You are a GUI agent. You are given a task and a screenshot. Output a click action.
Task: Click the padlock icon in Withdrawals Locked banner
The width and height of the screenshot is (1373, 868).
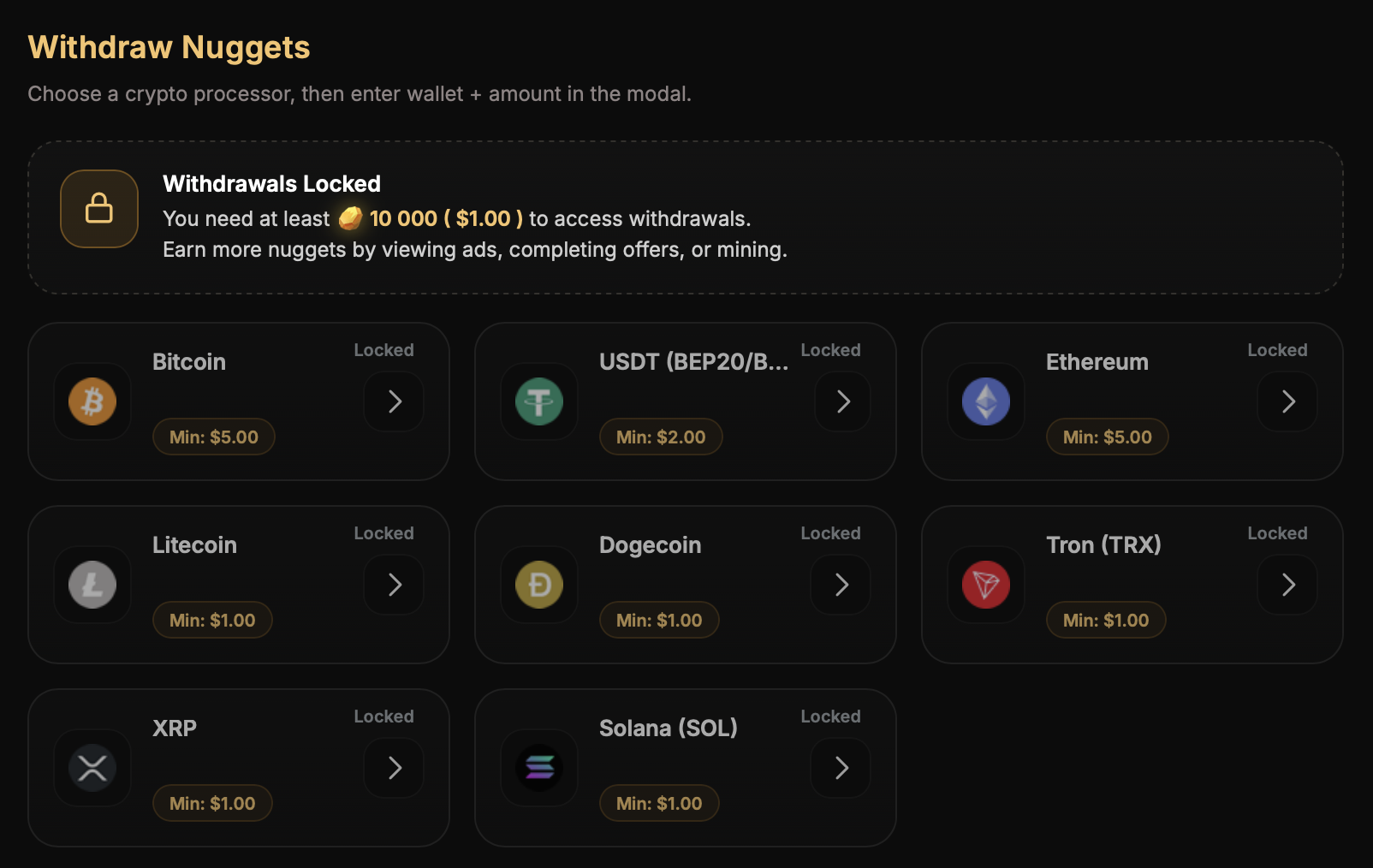[x=99, y=209]
